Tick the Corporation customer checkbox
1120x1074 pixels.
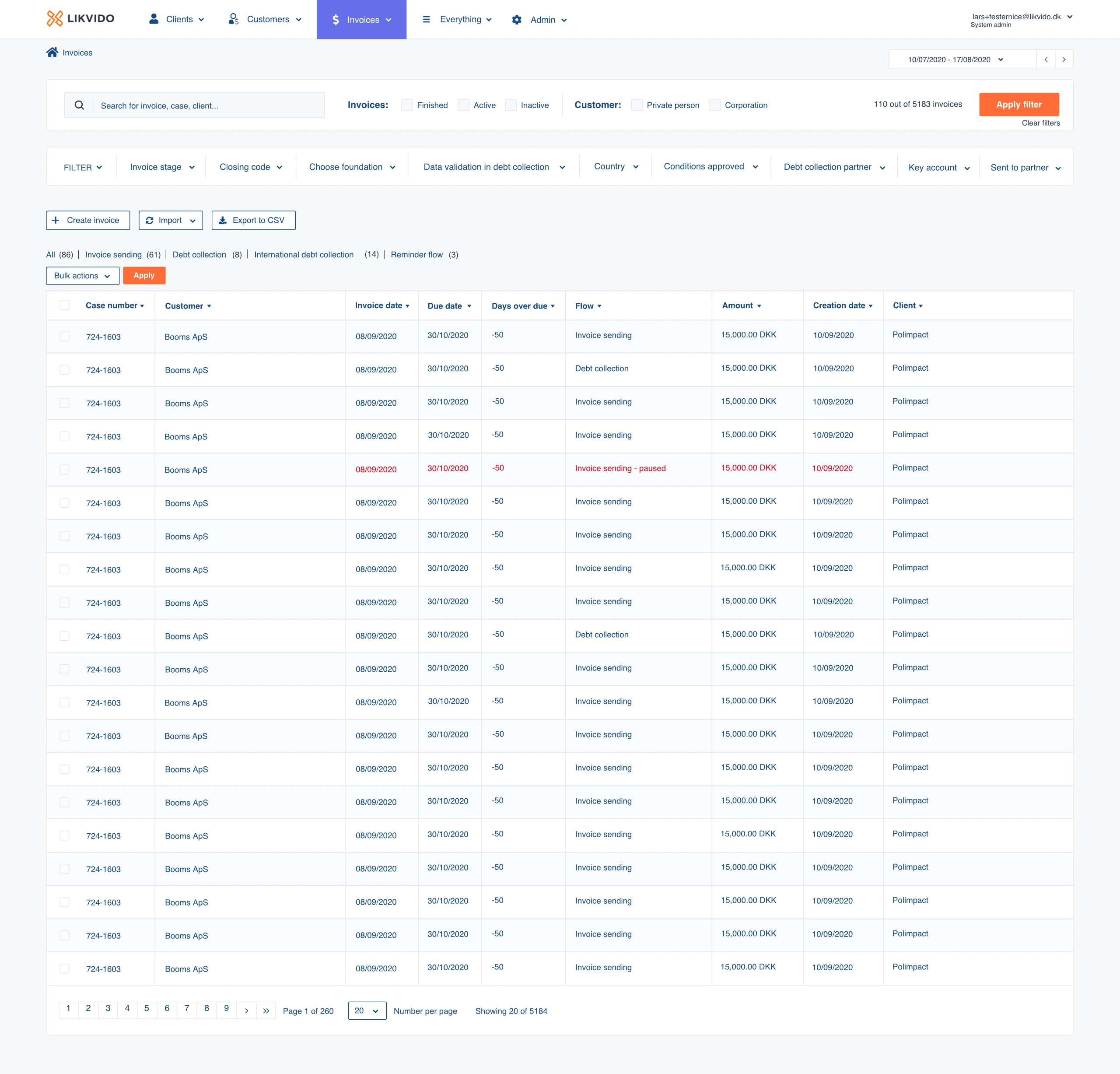coord(715,105)
